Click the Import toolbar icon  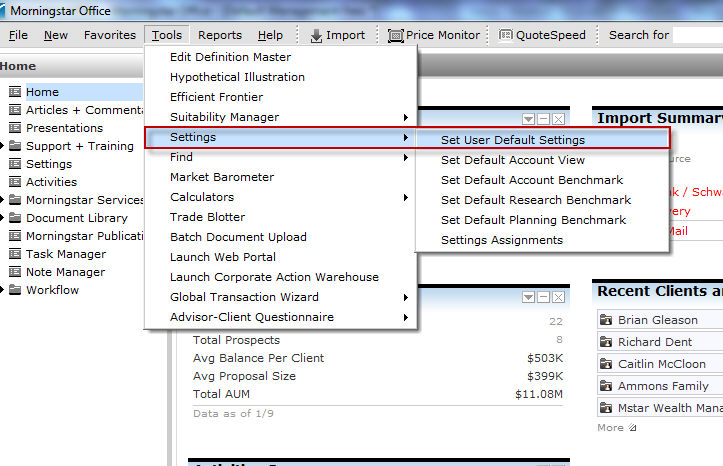pos(316,35)
